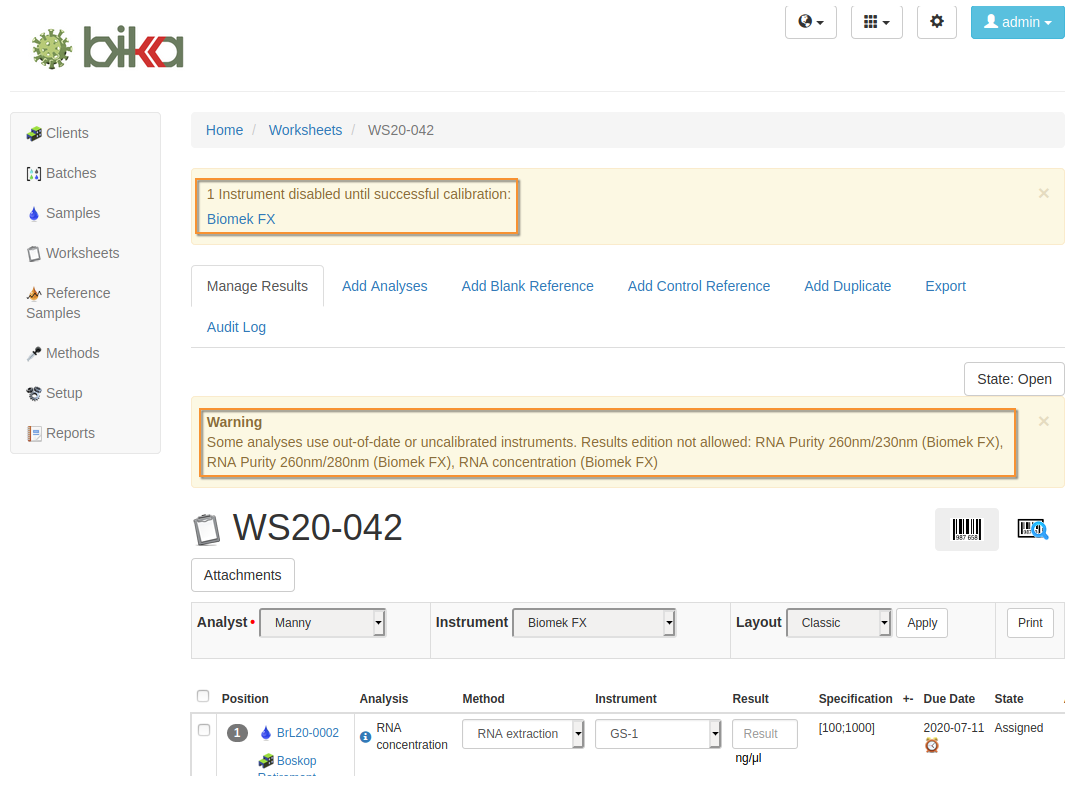1065x795 pixels.
Task: Click the barcode lookup icon on the right
Action: [x=1032, y=528]
